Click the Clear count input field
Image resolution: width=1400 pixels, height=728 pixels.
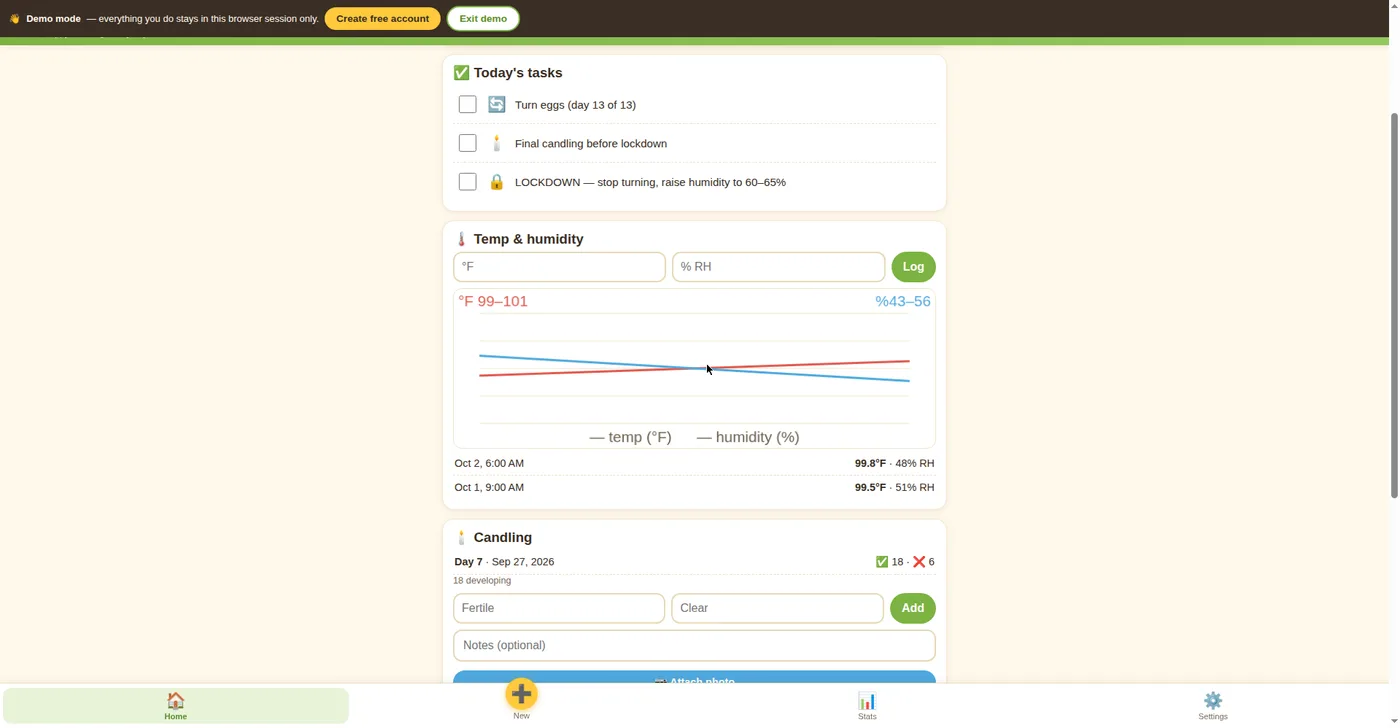point(777,608)
